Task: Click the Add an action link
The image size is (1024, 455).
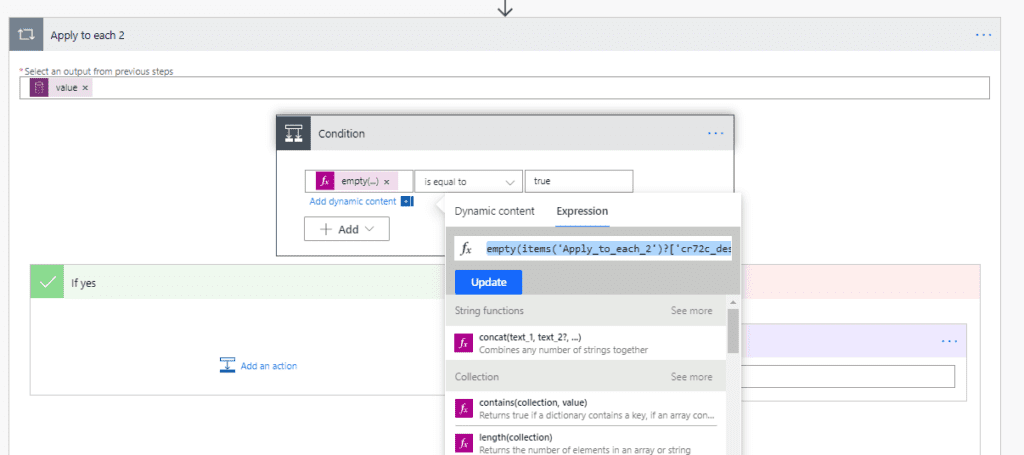Action: [x=268, y=366]
